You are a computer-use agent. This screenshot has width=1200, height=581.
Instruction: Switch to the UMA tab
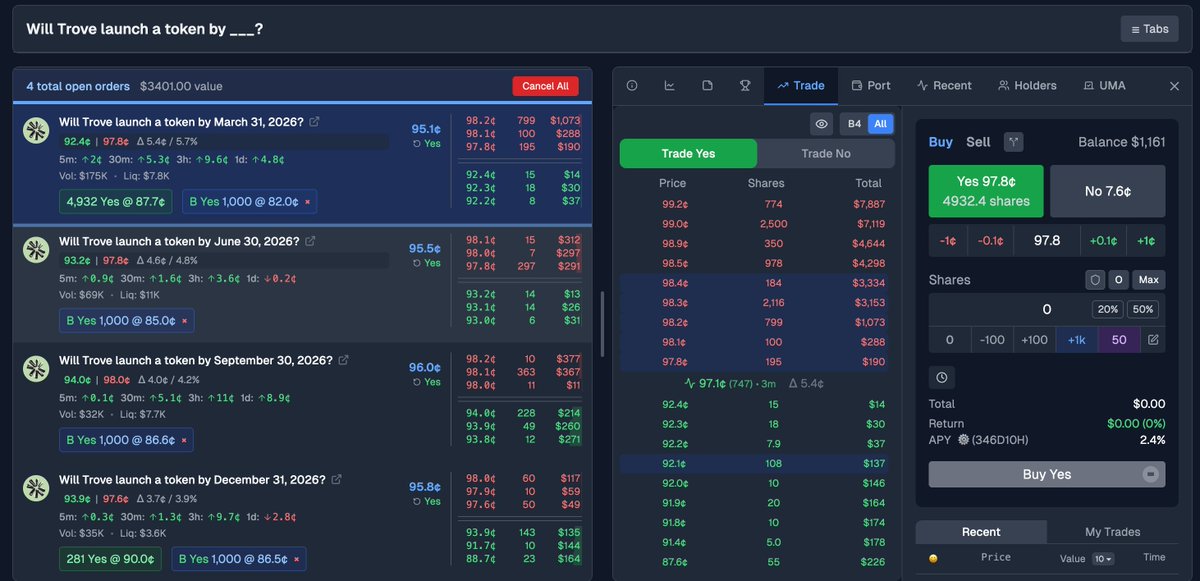point(1104,86)
